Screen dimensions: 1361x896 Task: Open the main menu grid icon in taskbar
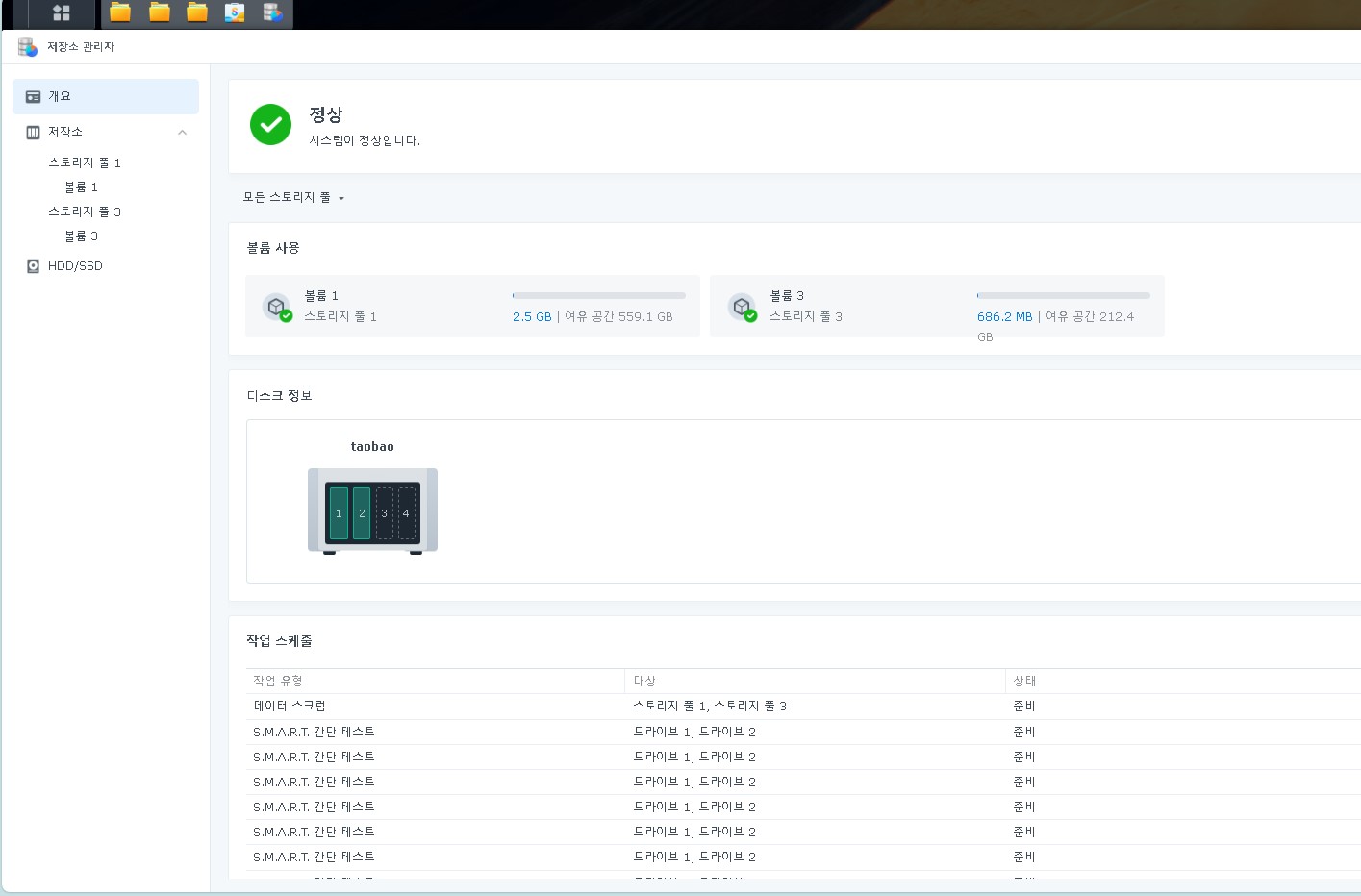(62, 12)
